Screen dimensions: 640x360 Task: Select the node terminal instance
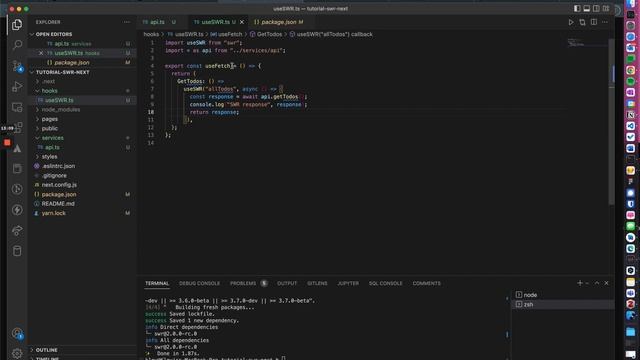coord(562,295)
